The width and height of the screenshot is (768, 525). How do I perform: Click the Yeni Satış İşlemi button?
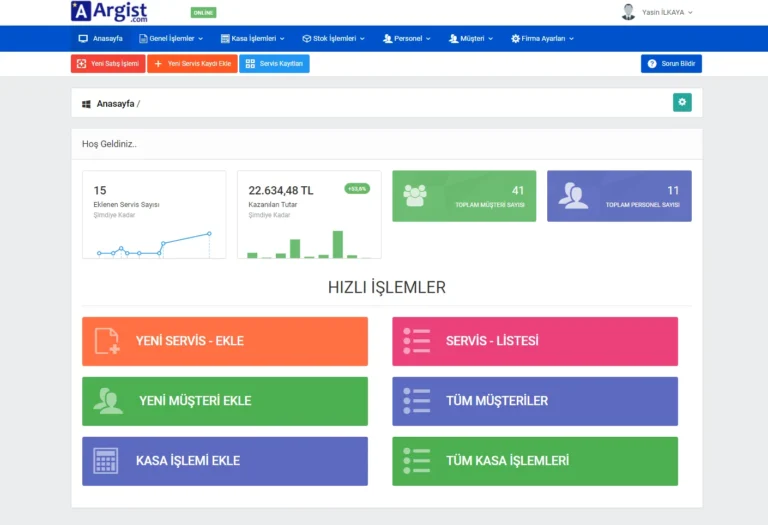(x=108, y=64)
